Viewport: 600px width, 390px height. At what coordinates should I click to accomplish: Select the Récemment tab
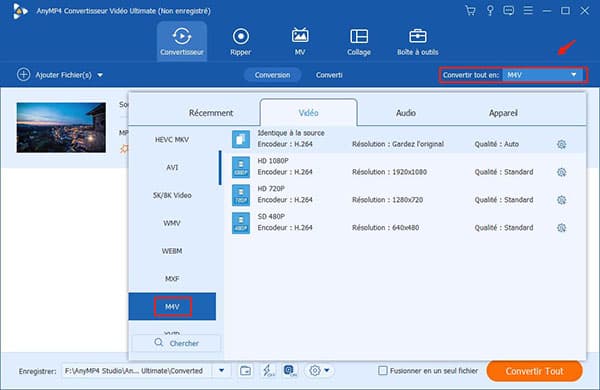211,113
